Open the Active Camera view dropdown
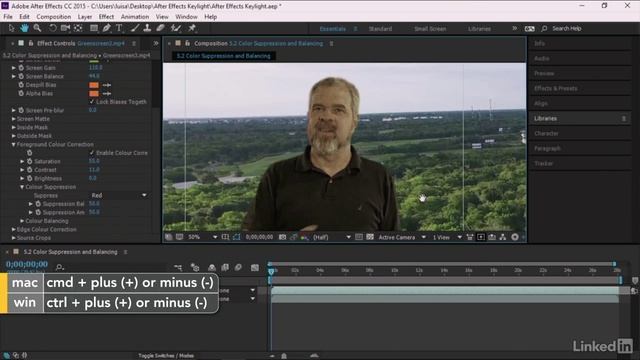The width and height of the screenshot is (640, 360). (402, 237)
